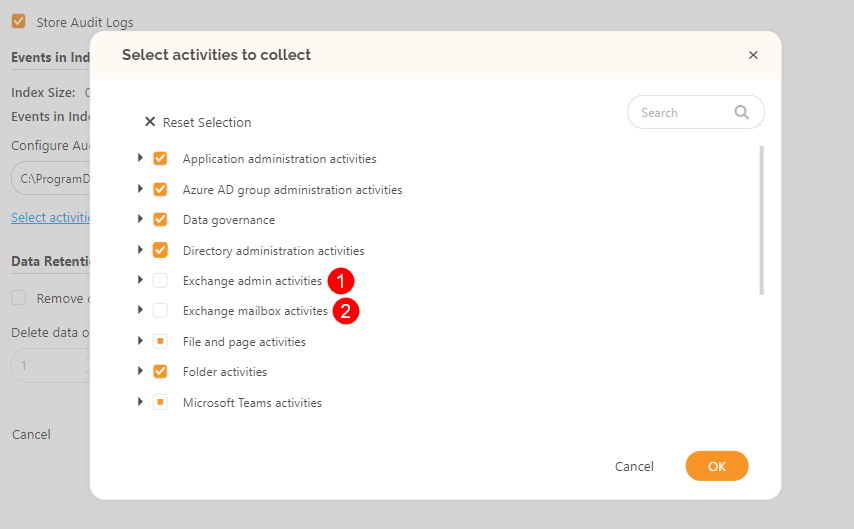Click the Reset Selection X icon
Screen dimensions: 854x529
(x=150, y=122)
